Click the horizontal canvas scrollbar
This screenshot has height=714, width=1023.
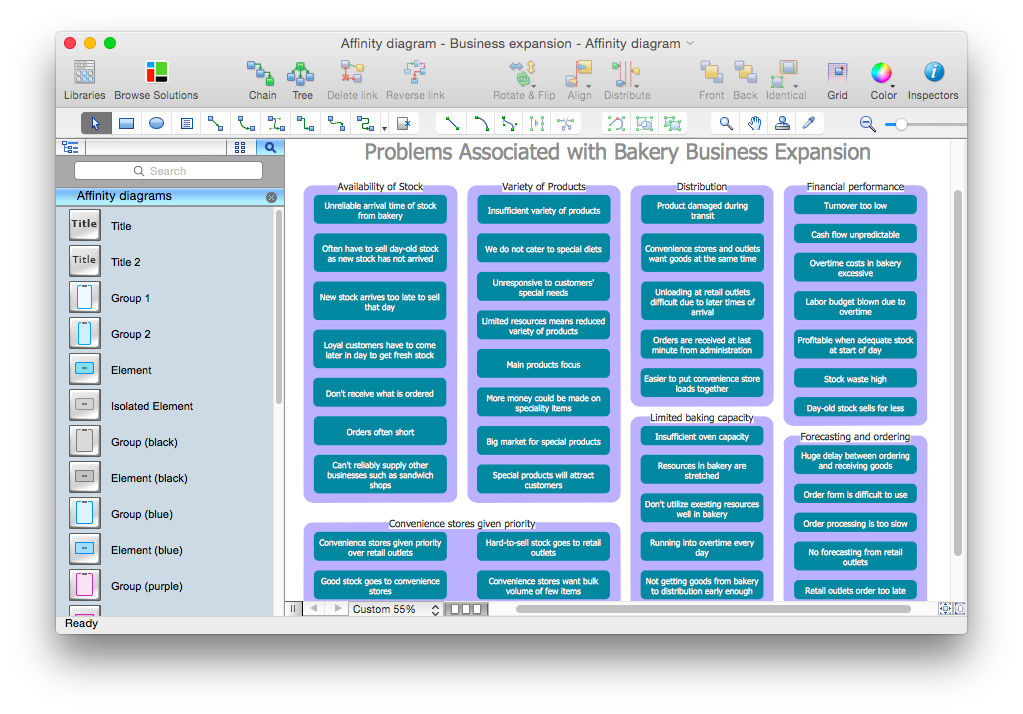[712, 609]
